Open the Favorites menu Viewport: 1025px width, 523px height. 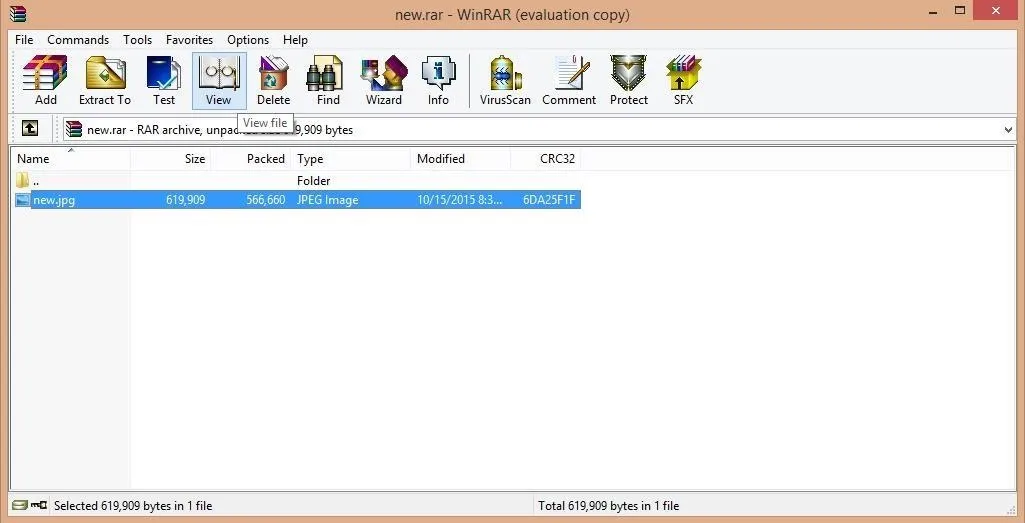[x=190, y=40]
